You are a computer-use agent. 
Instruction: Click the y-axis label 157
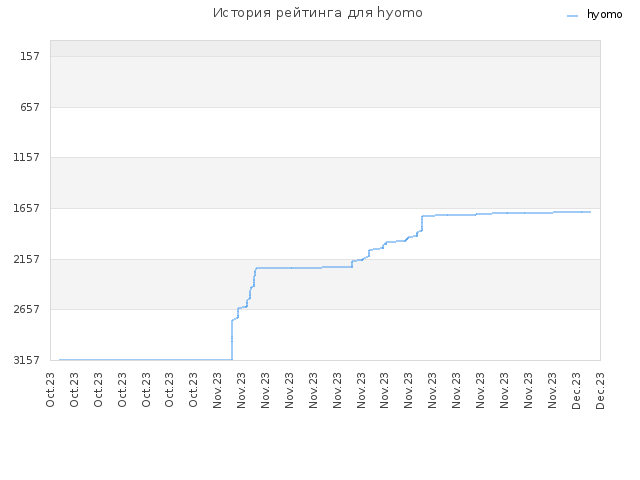tap(30, 56)
